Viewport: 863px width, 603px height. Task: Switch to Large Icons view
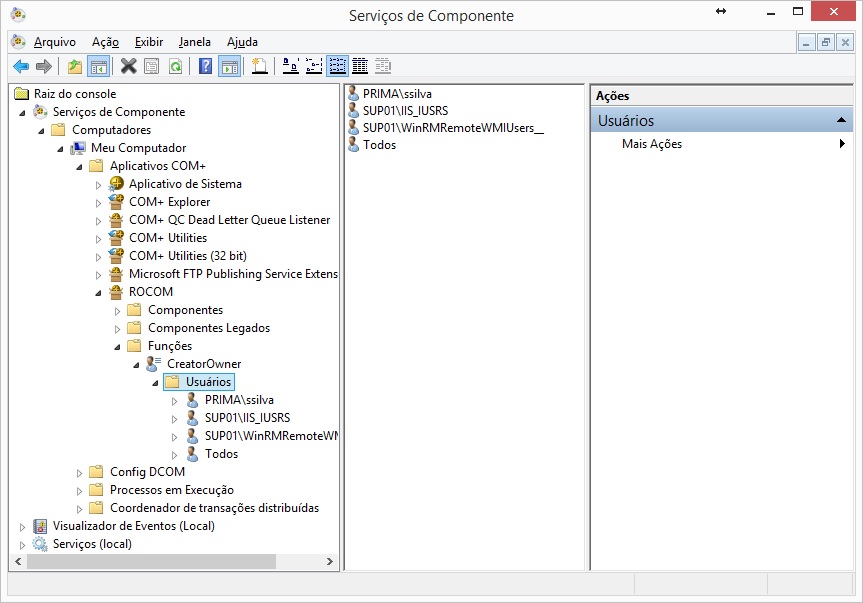(x=291, y=66)
